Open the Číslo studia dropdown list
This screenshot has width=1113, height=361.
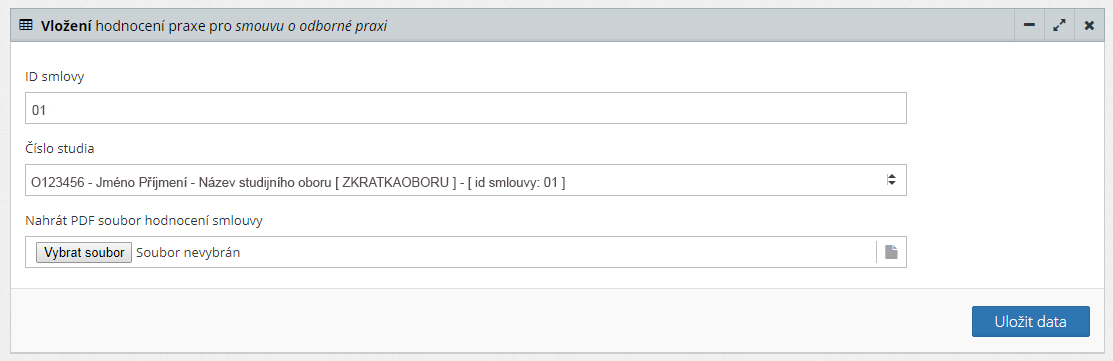tap(466, 180)
